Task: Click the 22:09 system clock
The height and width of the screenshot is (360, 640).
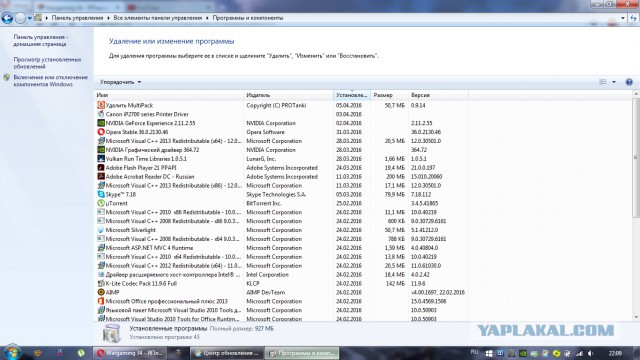Action: click(x=615, y=353)
